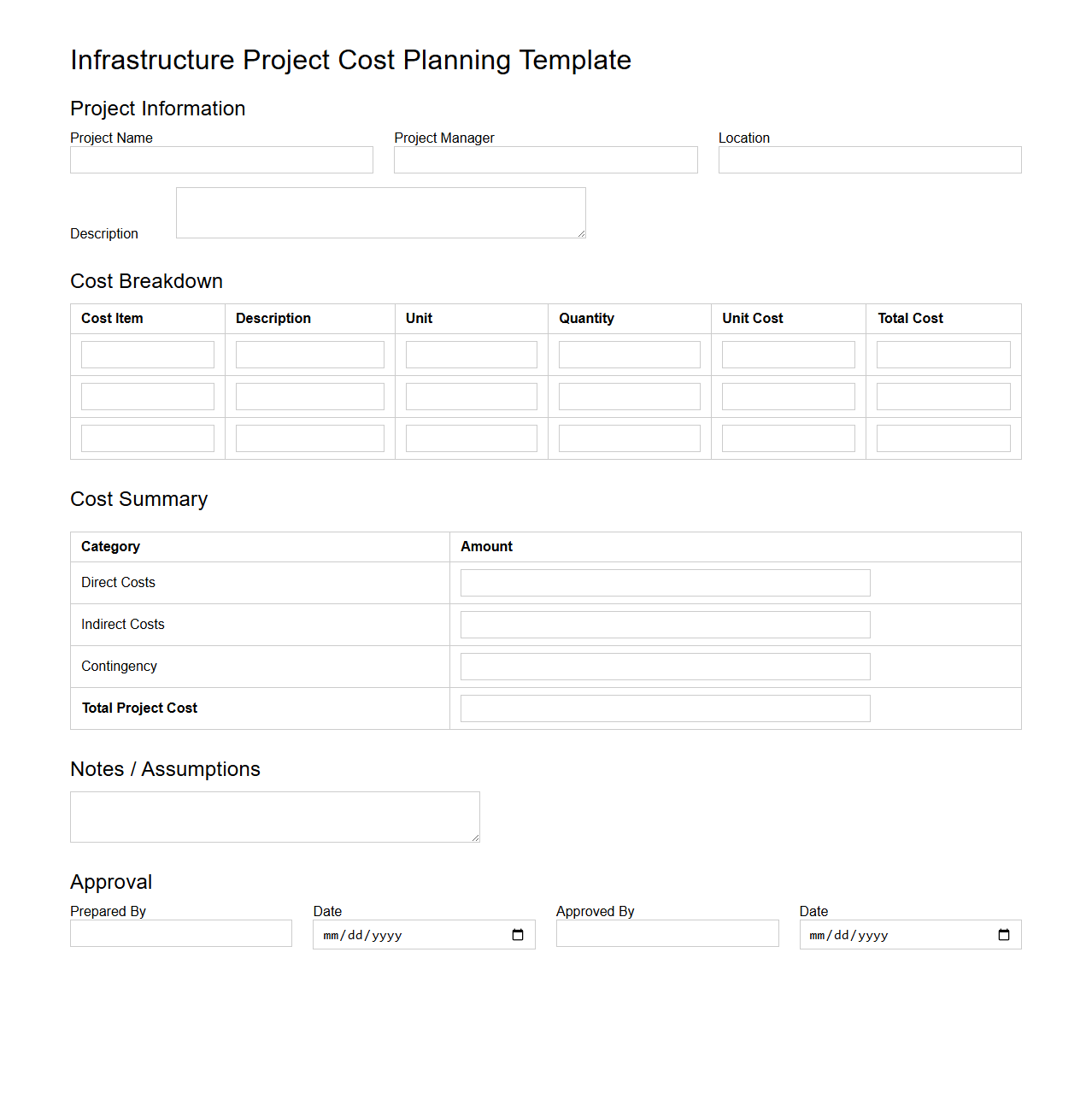Click the month segment of the Prepared By date
Viewport: 1092px width, 1111px height.
pyautogui.click(x=331, y=935)
